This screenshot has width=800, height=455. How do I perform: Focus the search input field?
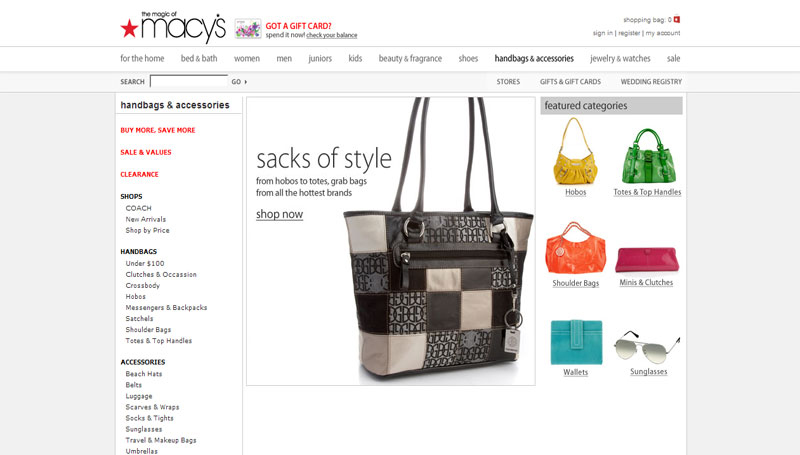[x=189, y=81]
